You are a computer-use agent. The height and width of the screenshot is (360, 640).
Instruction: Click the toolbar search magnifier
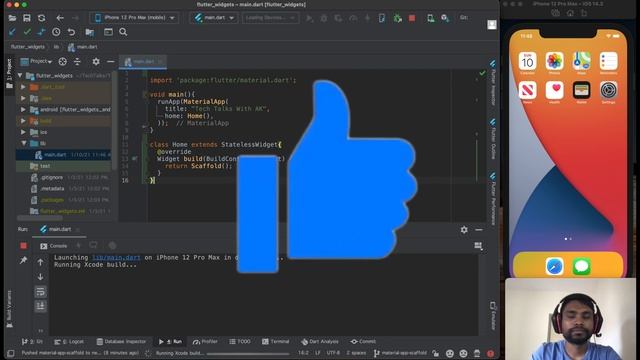(x=123, y=32)
